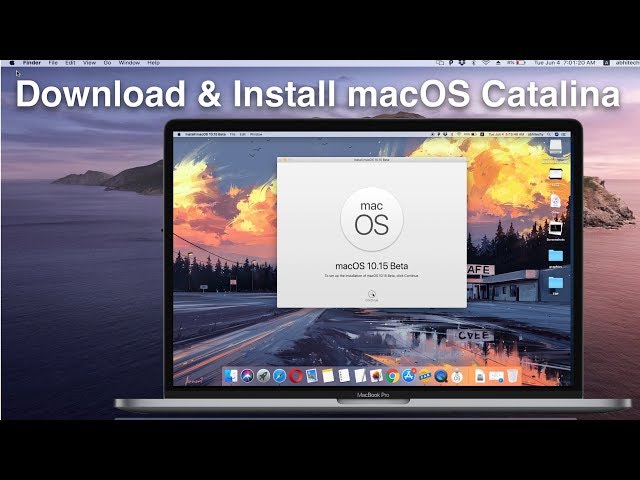Click the screen mirroring status icon
This screenshot has width=640, height=480.
point(440,63)
